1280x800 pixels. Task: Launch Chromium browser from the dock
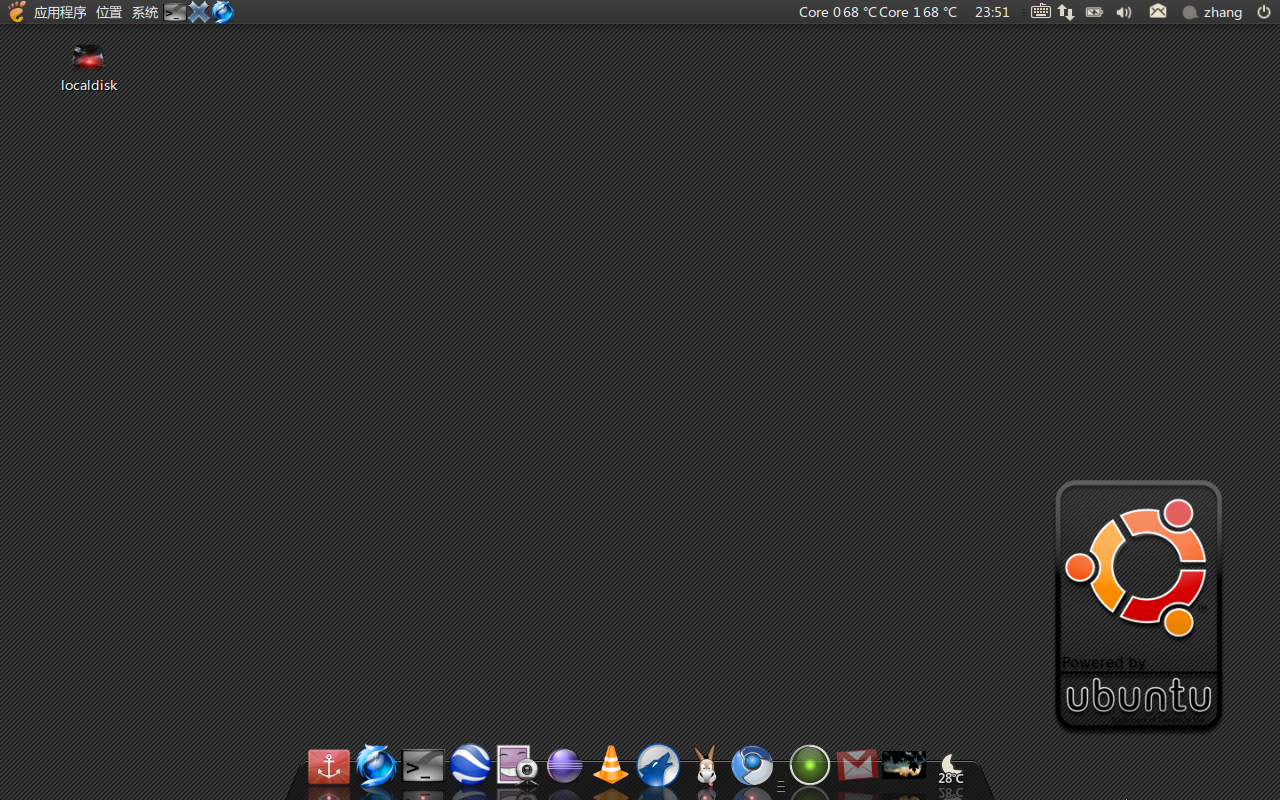pyautogui.click(x=753, y=766)
